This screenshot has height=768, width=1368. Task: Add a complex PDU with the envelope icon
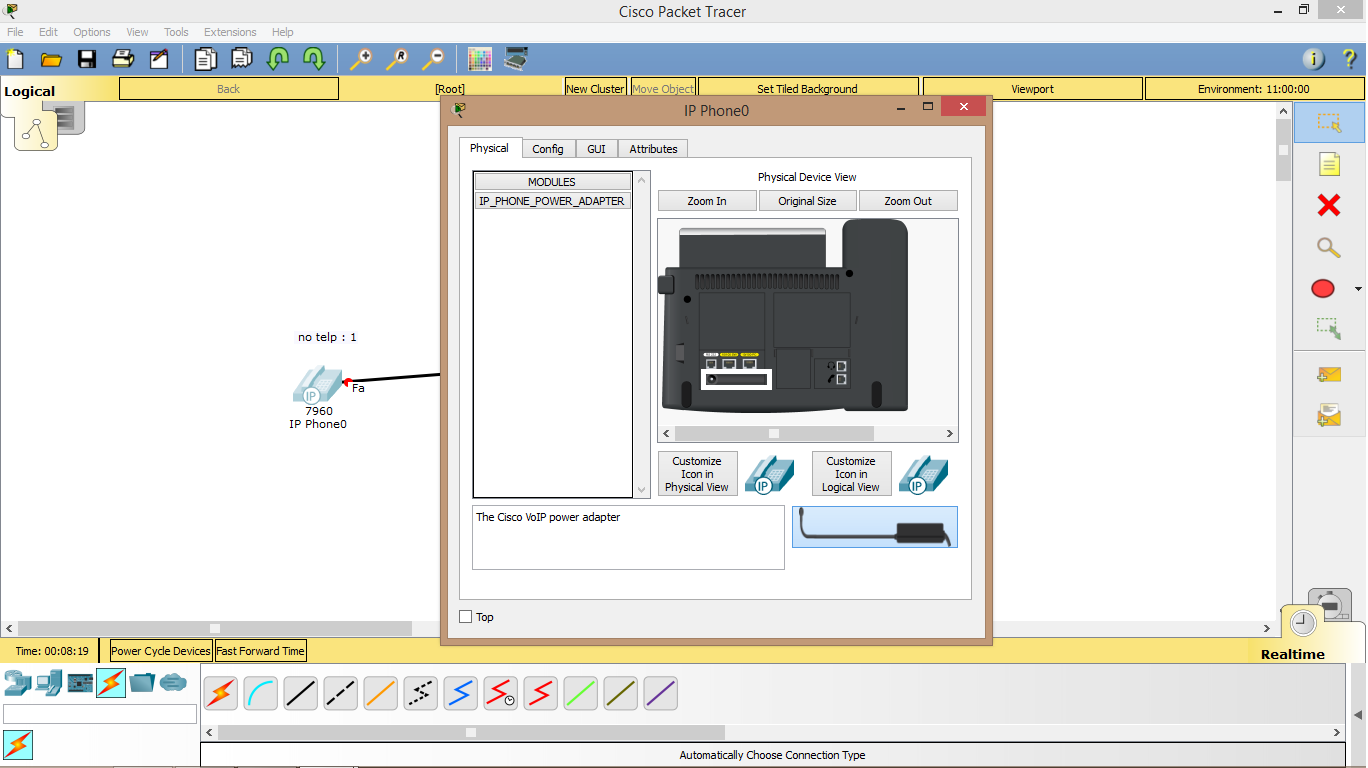coord(1329,414)
